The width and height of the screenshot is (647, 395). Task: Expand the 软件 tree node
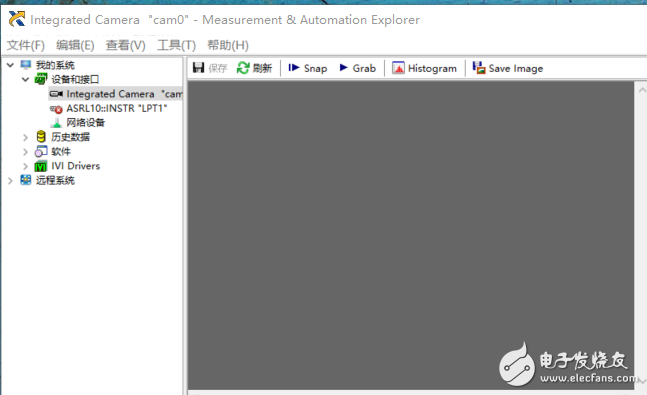point(25,152)
